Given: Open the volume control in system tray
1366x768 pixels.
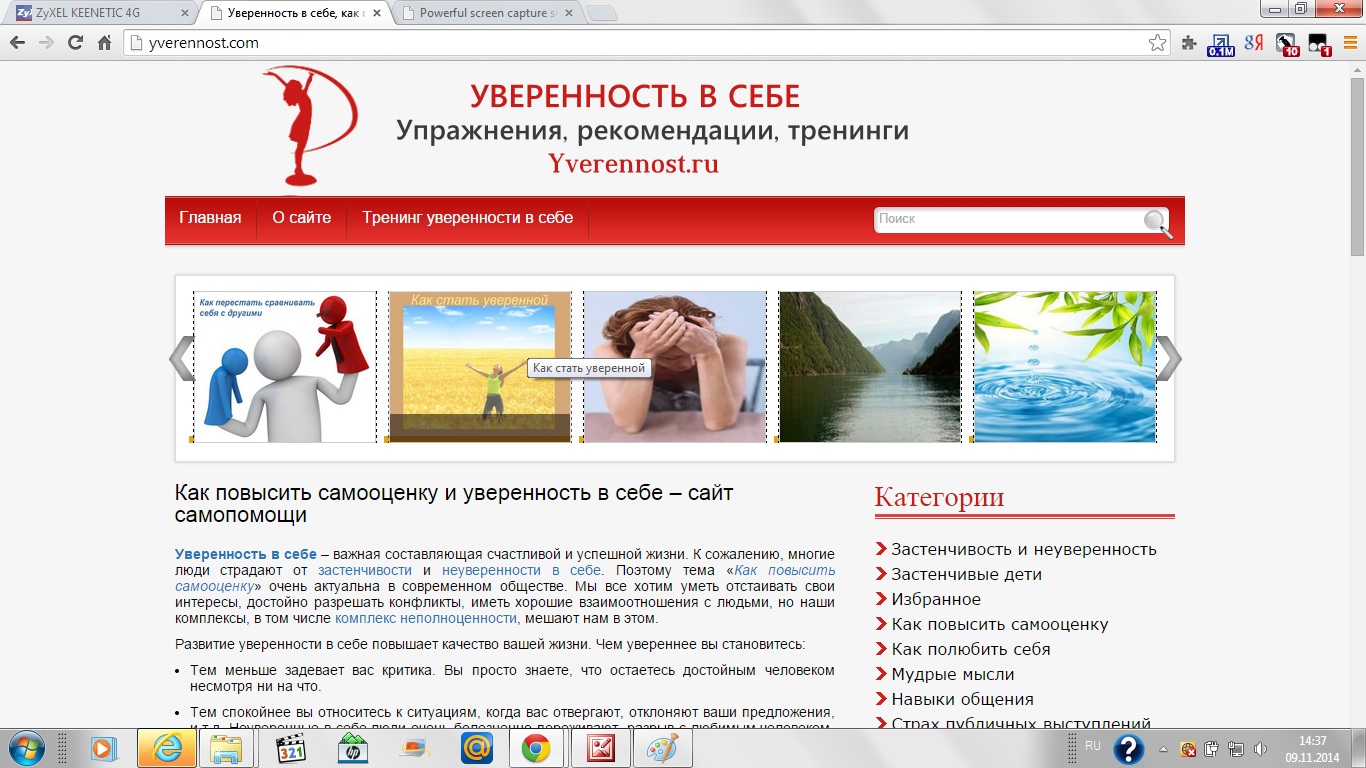Looking at the screenshot, I should click(1261, 749).
